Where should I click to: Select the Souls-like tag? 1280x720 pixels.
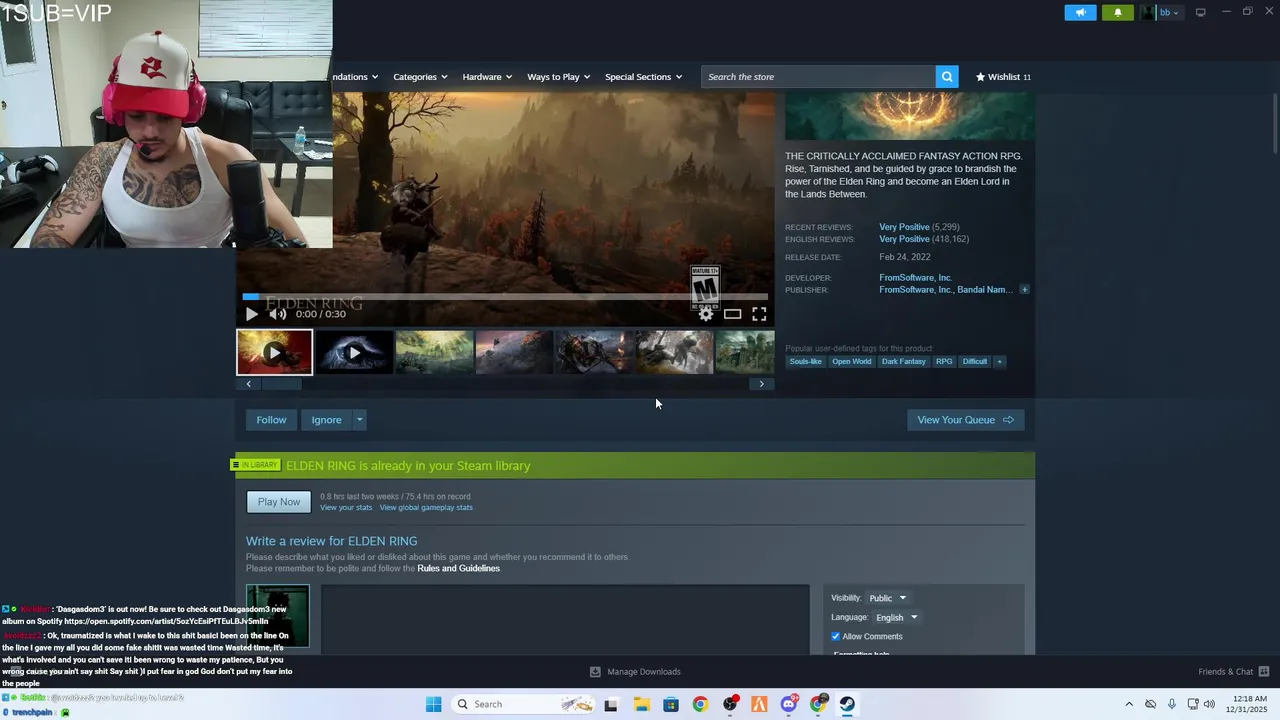click(805, 362)
